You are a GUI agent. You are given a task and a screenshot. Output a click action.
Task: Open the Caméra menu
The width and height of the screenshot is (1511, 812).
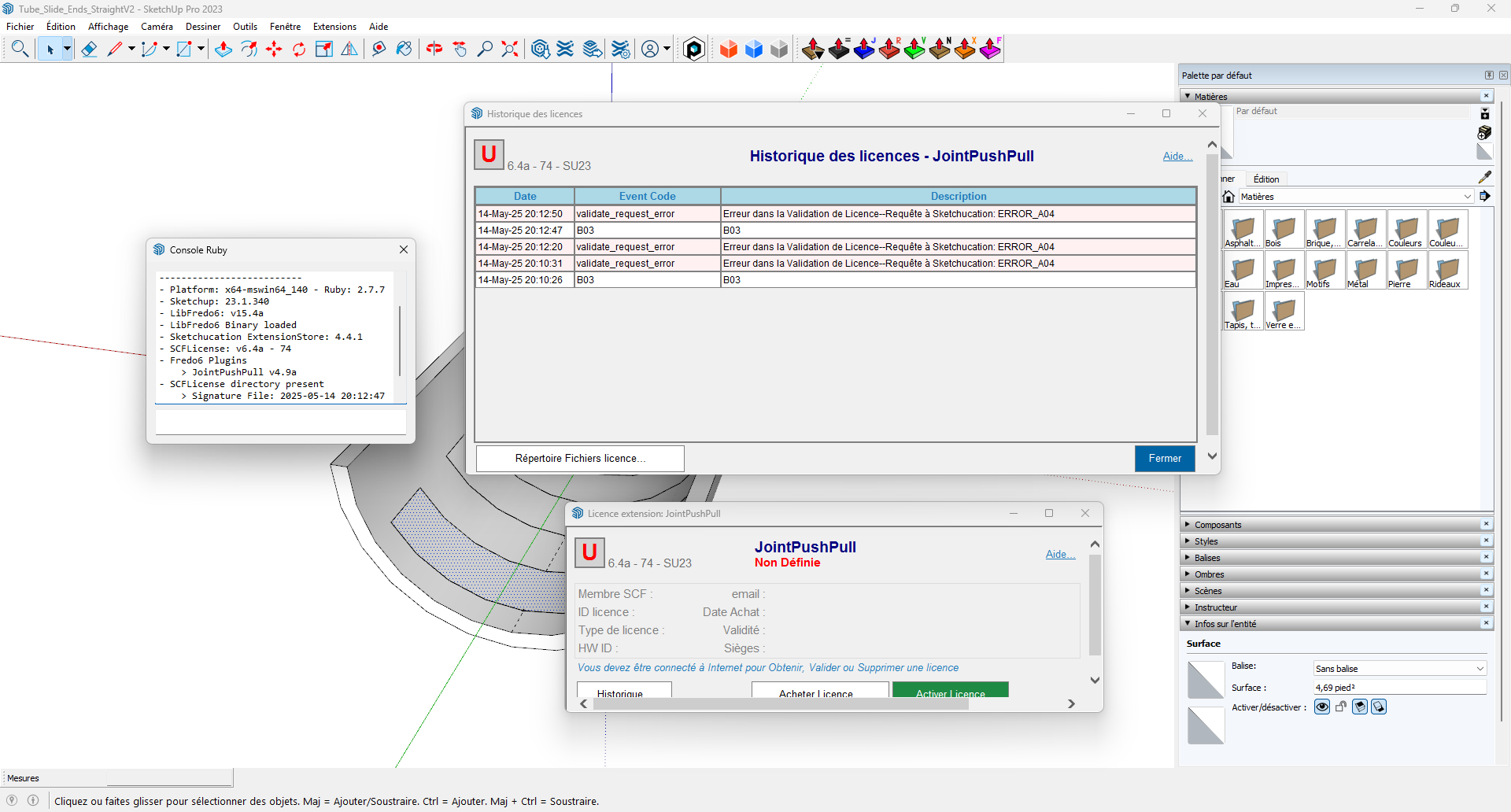click(x=157, y=27)
